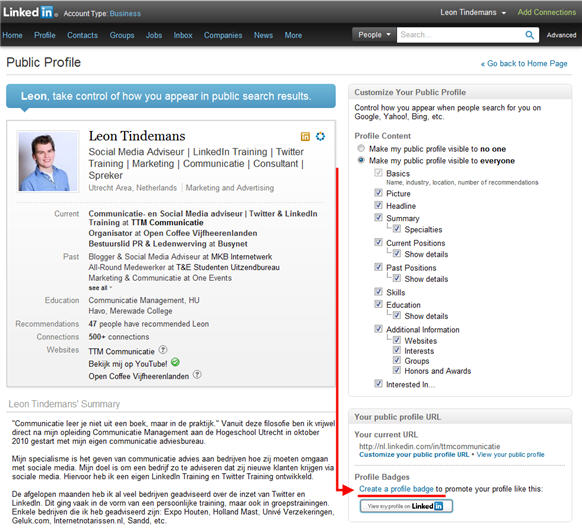Click the blue settings ring icon beside name
Viewport: 582px width, 532px height.
[x=320, y=136]
